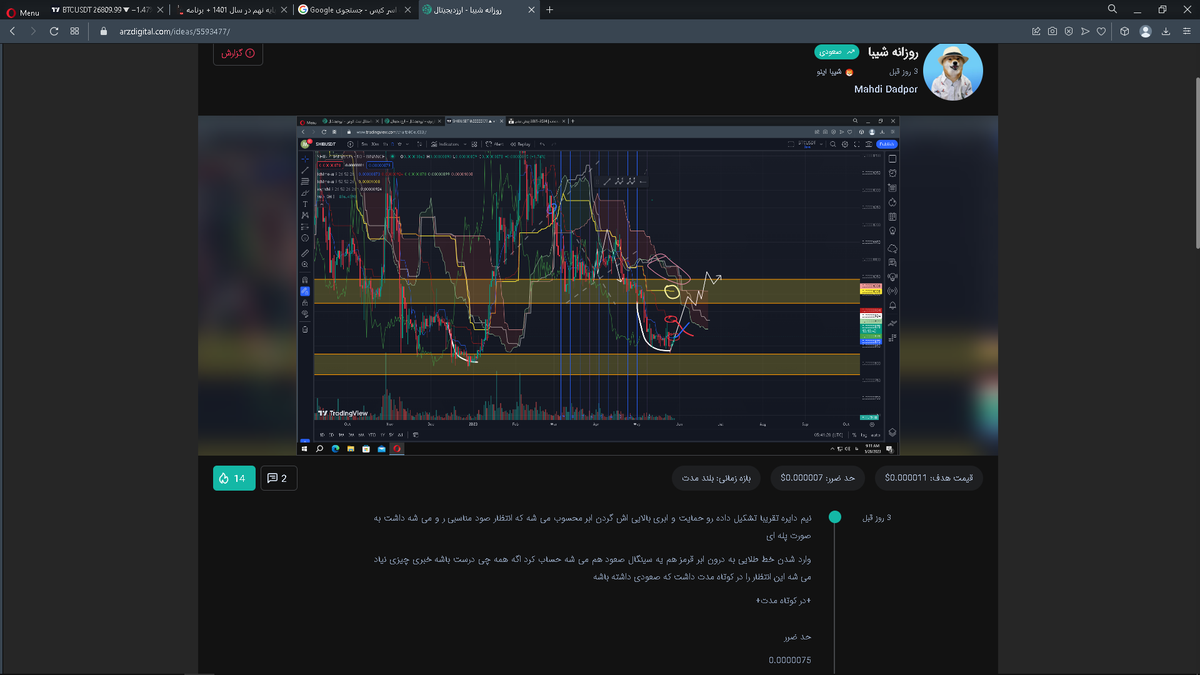
Task: Close the Google search tab
Action: tap(409, 10)
